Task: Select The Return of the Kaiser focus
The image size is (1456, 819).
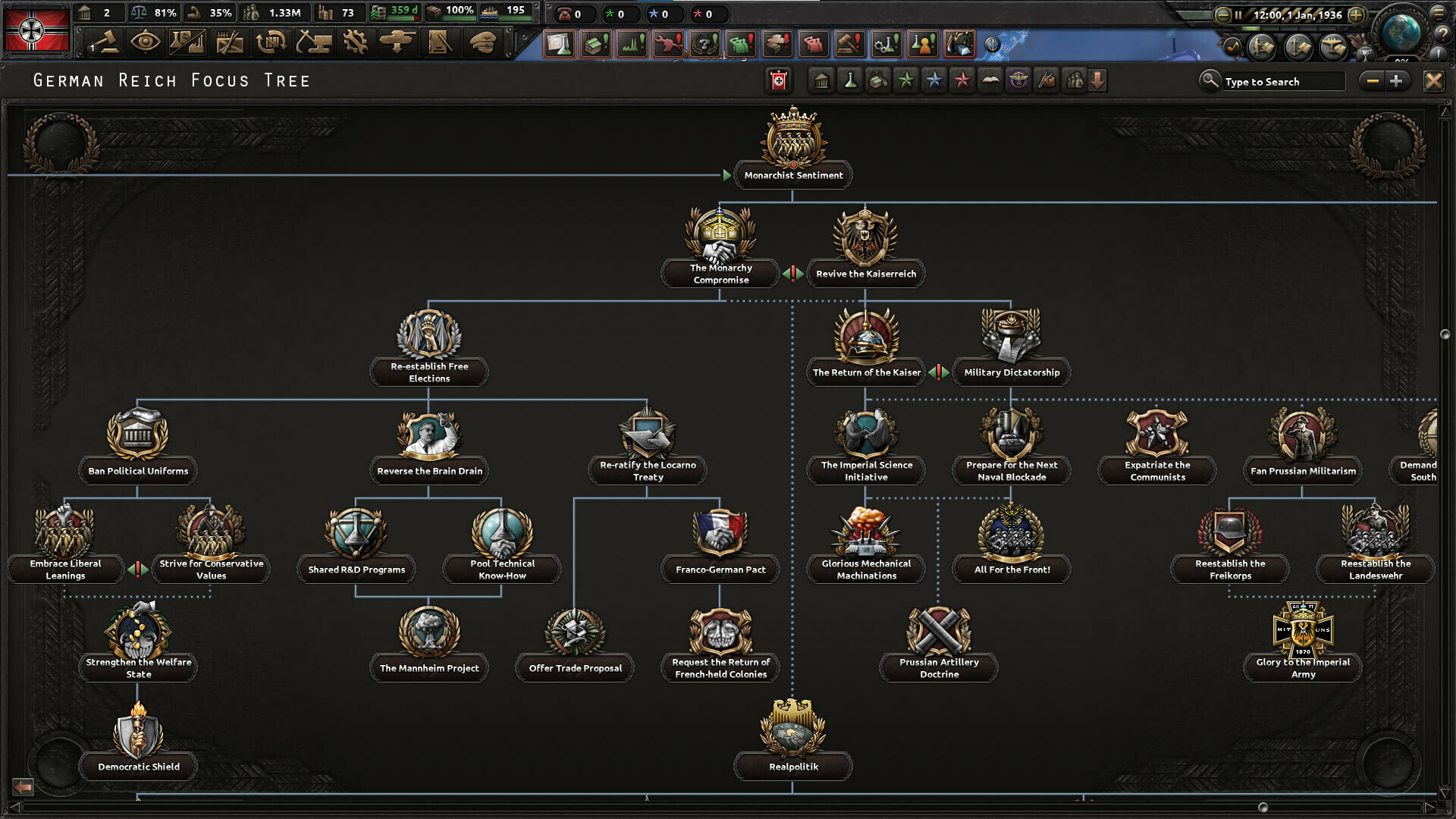Action: (866, 347)
